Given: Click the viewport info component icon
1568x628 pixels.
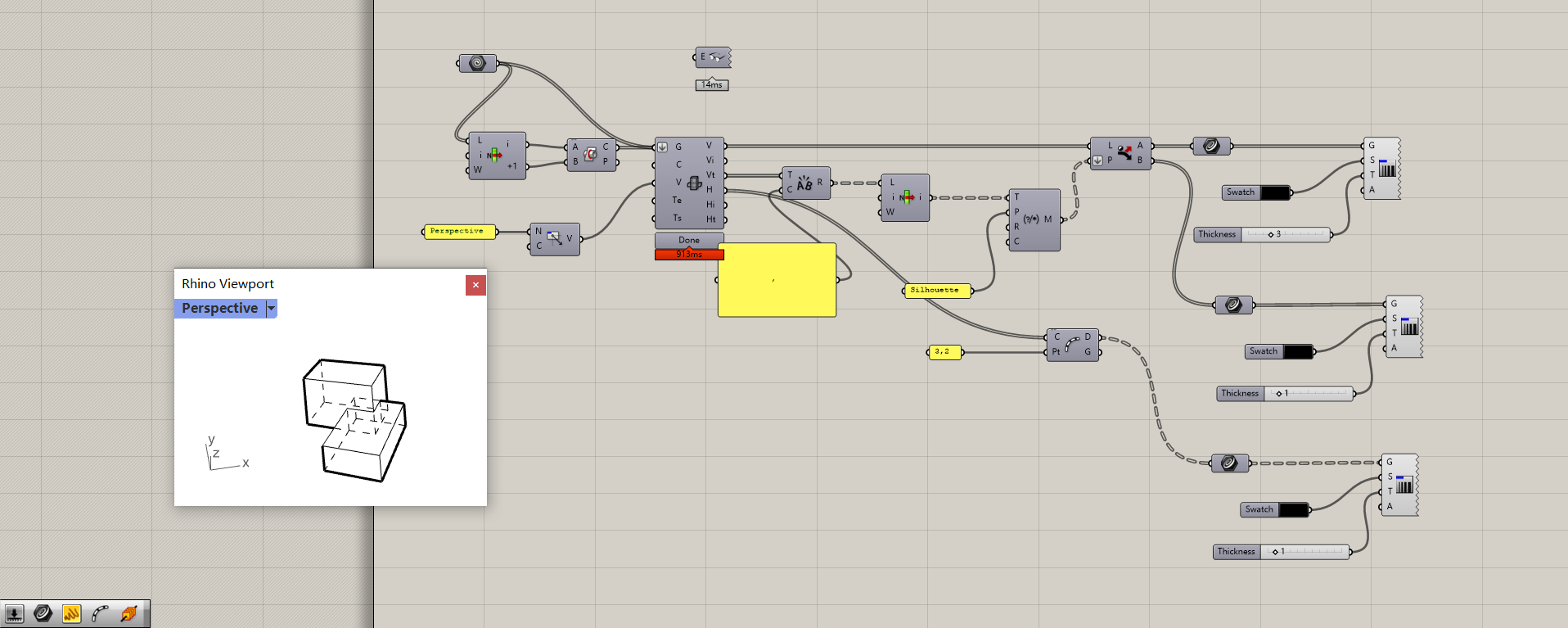Looking at the screenshot, I should 555,239.
